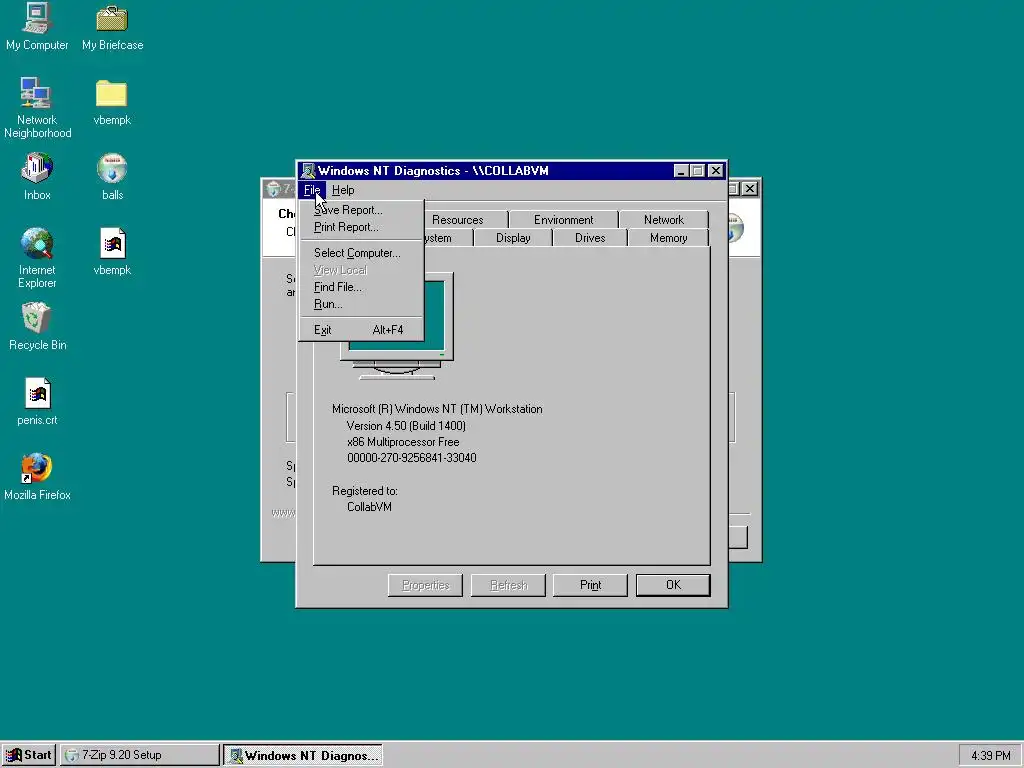Minimize the Windows NT Diagnostics window
Image resolution: width=1024 pixels, height=768 pixels.
pos(680,171)
